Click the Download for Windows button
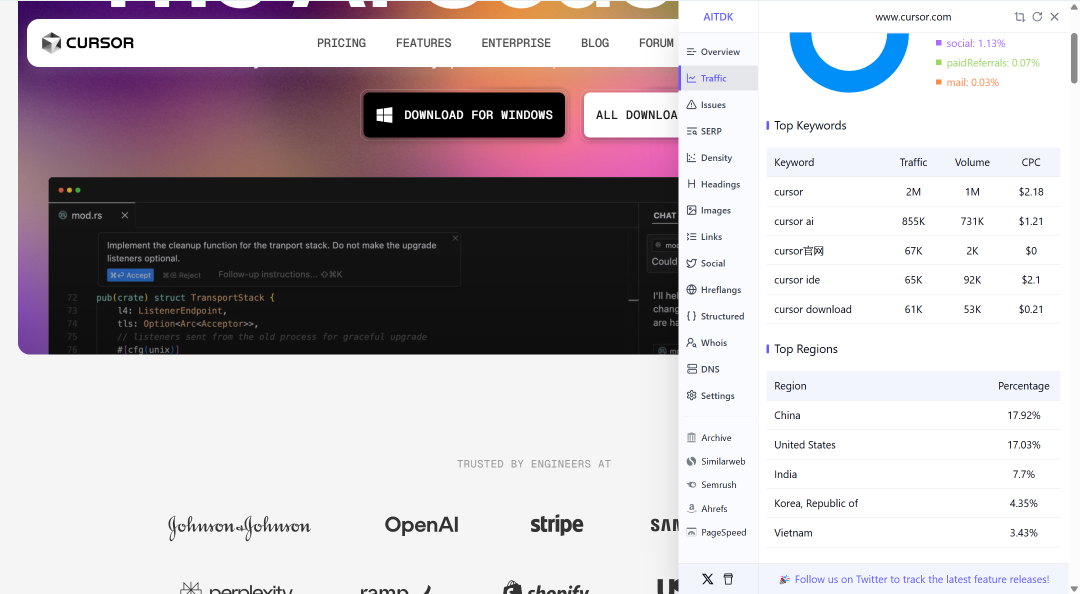The height and width of the screenshot is (594, 1080). (464, 115)
